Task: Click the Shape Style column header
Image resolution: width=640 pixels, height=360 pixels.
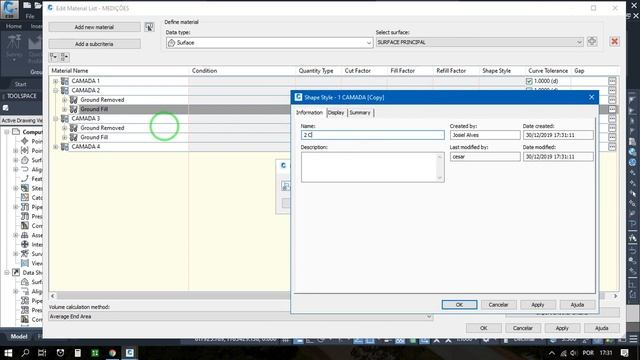Action: coord(496,71)
